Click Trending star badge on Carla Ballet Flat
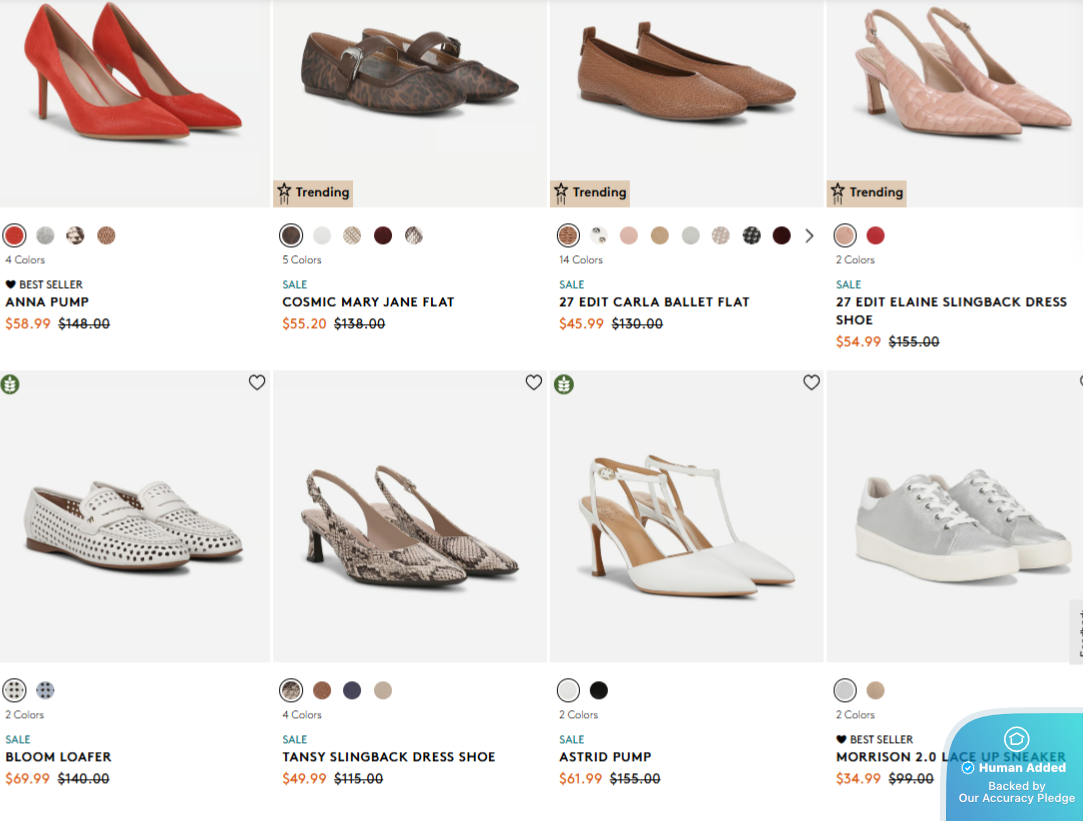This screenshot has height=821, width=1083. pos(591,193)
